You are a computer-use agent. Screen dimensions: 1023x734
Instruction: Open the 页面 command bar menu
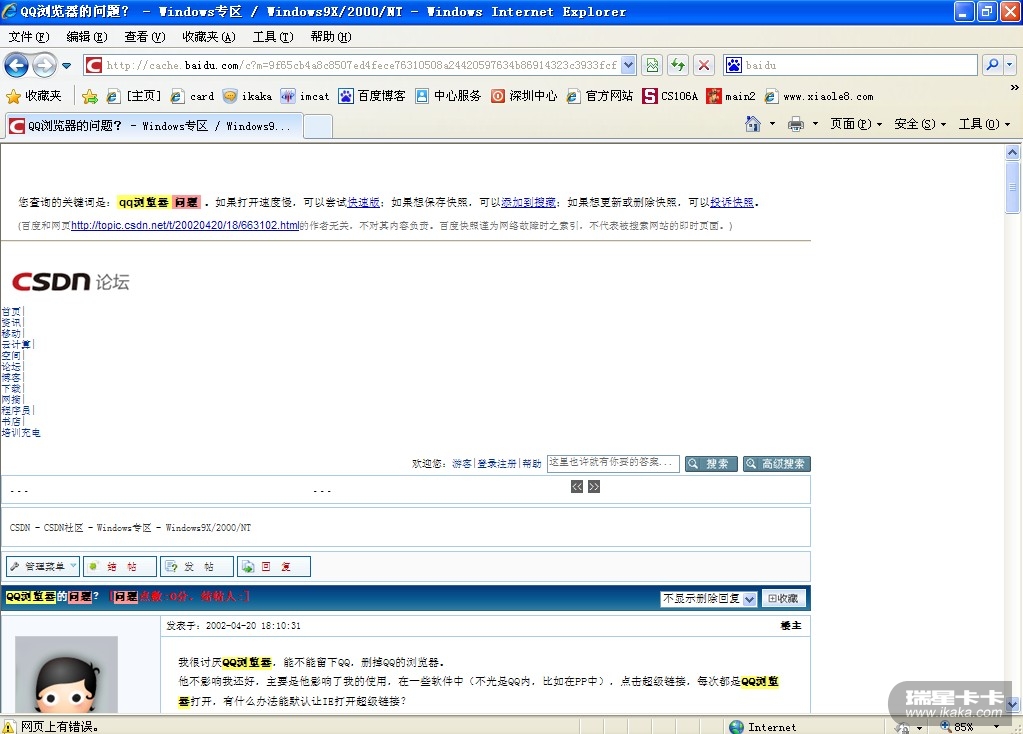(856, 124)
